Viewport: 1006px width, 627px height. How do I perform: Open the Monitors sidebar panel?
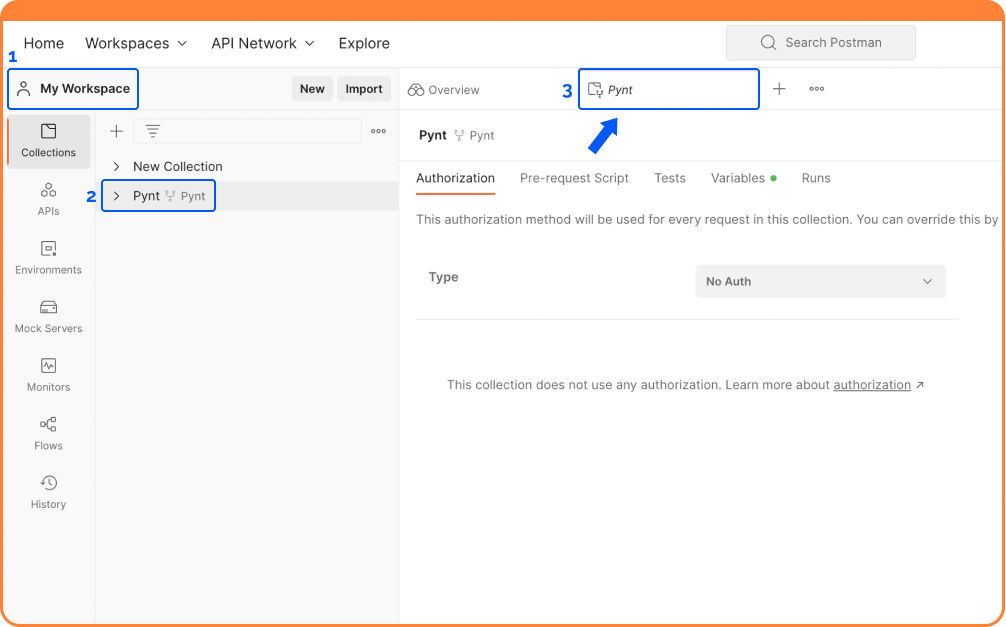[x=48, y=375]
